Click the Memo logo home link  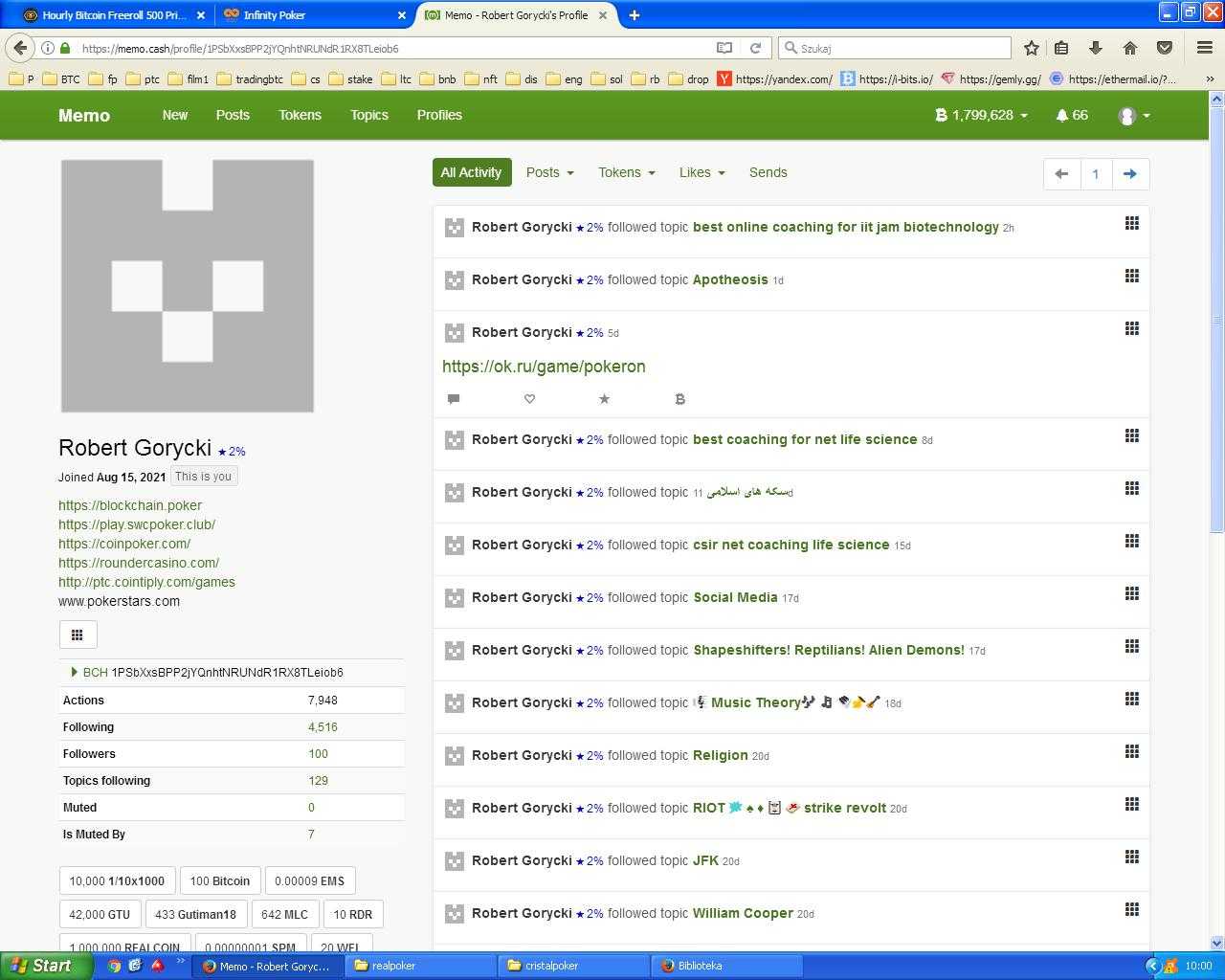(84, 115)
